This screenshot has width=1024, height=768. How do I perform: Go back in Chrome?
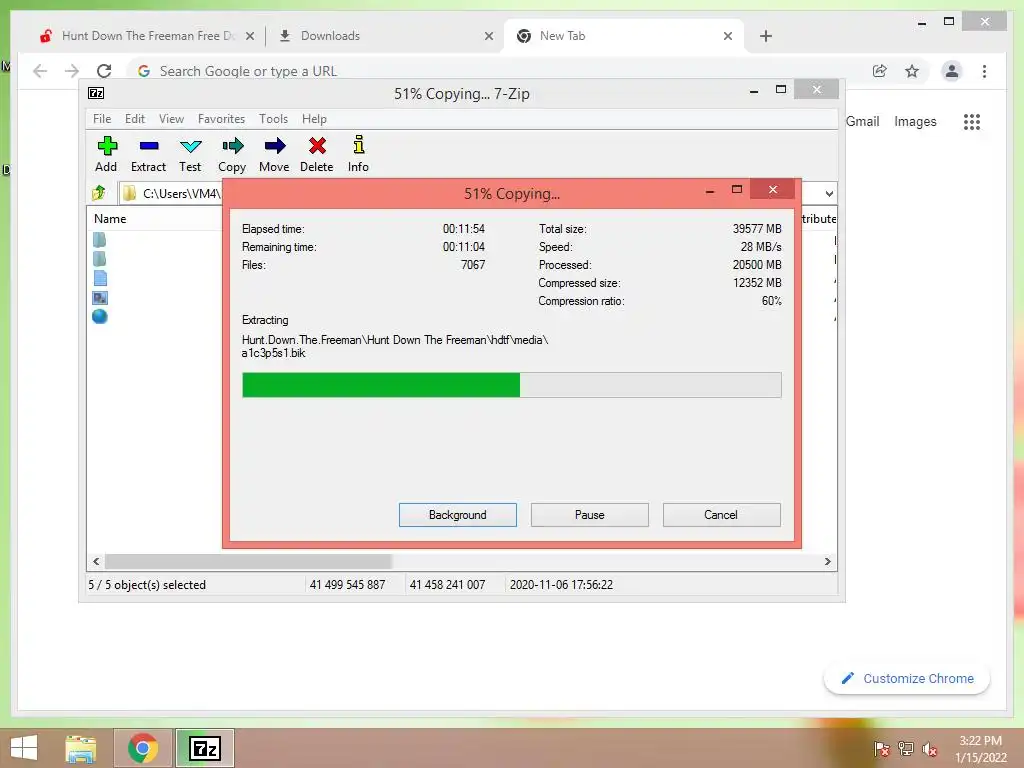click(40, 71)
